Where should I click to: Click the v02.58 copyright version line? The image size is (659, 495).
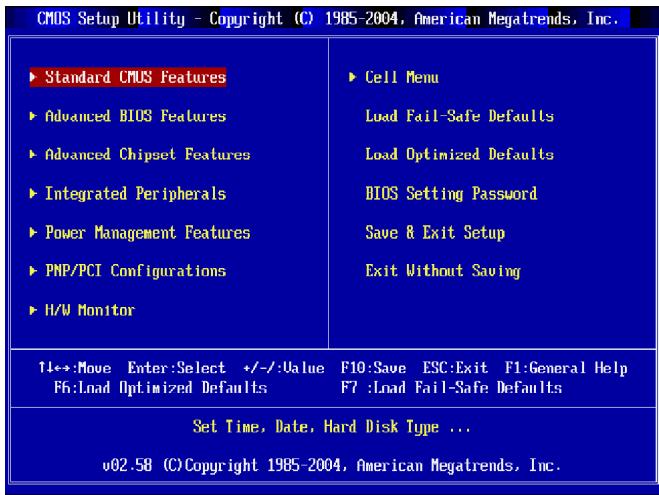click(x=332, y=466)
